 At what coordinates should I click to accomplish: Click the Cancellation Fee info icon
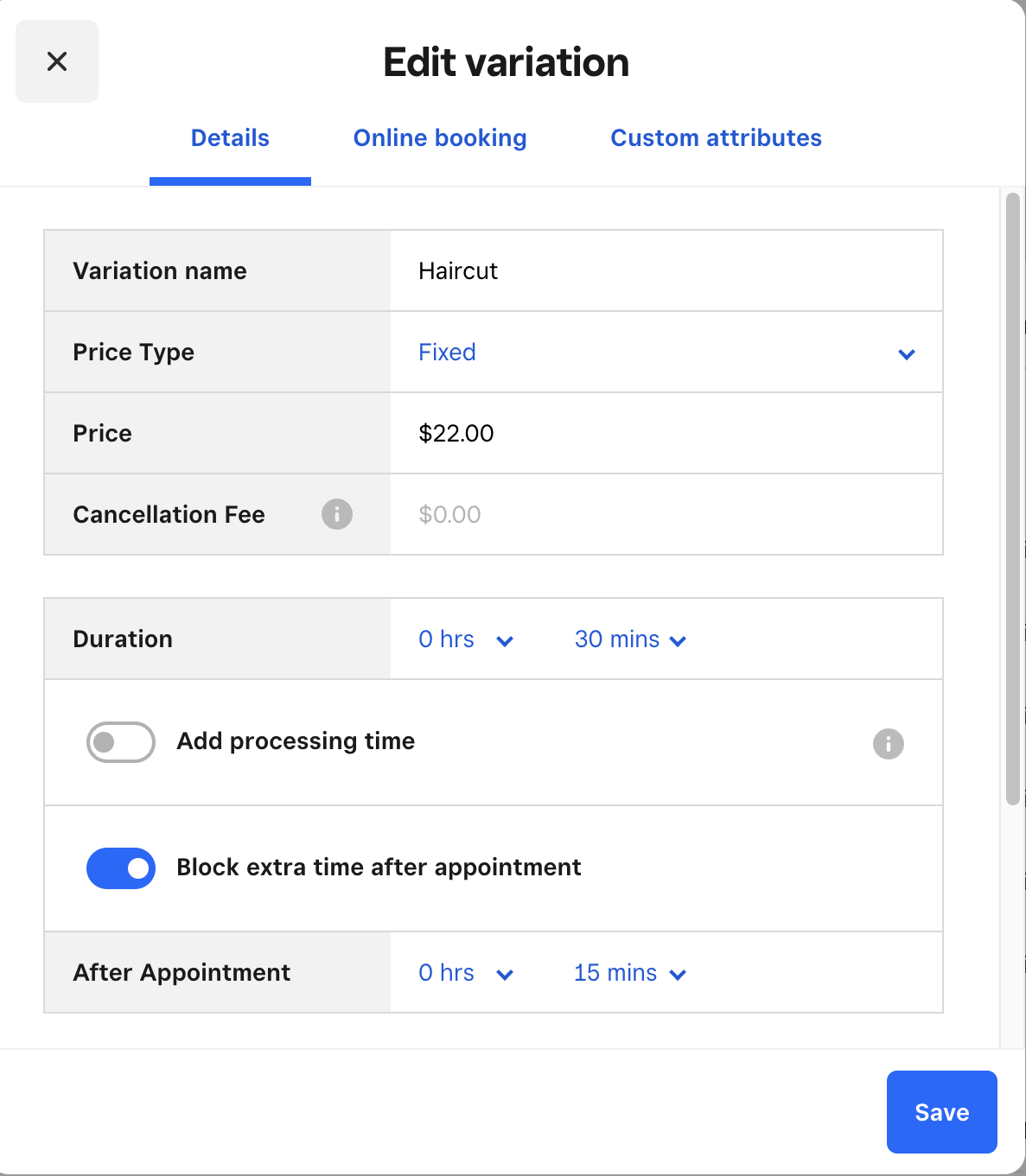coord(337,514)
